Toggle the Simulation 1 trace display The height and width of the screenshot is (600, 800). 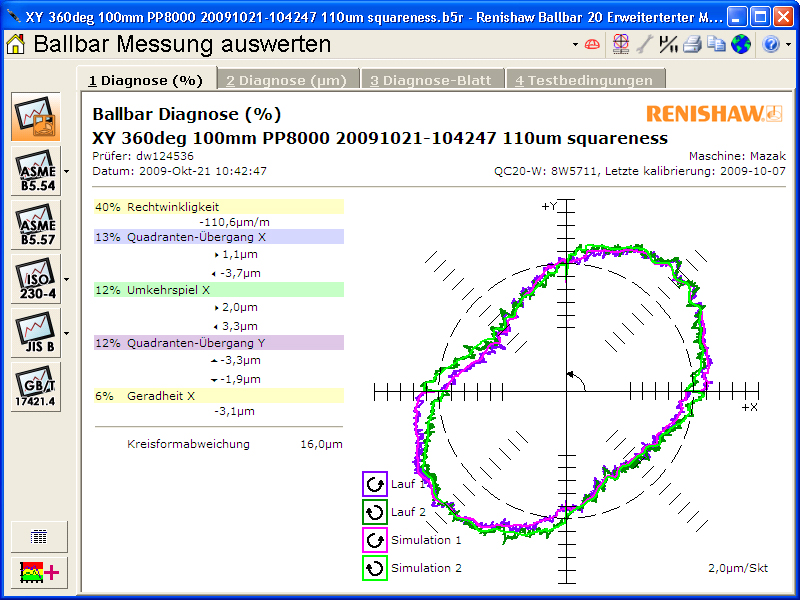(375, 541)
